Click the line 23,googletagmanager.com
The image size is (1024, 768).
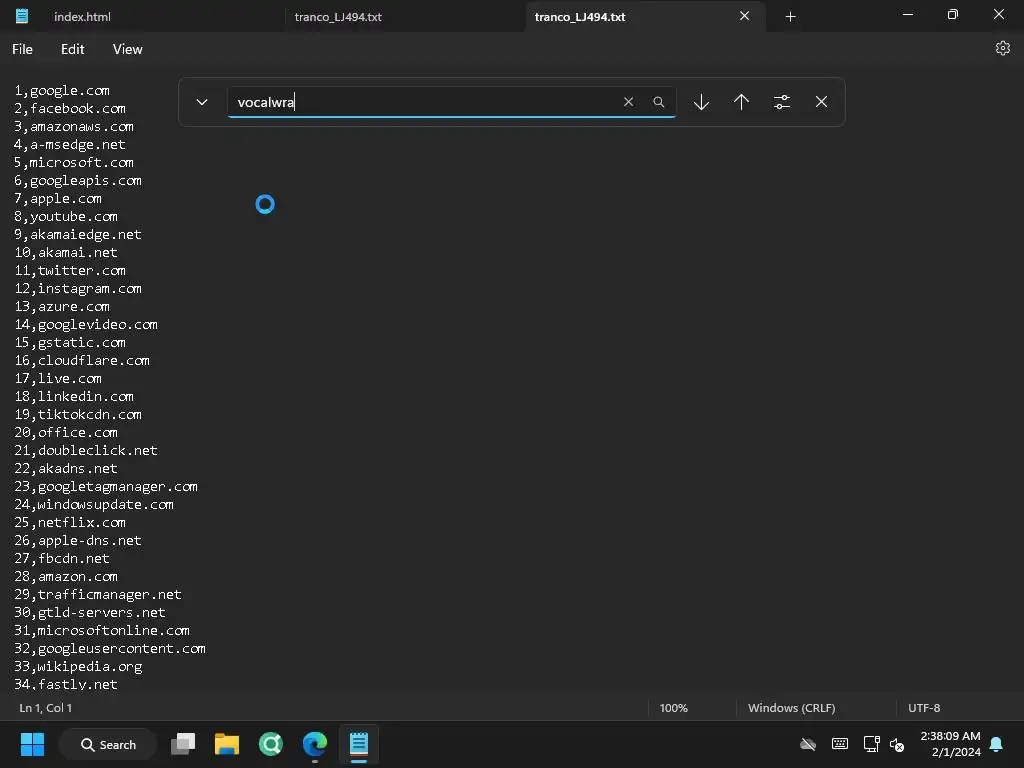(x=106, y=487)
